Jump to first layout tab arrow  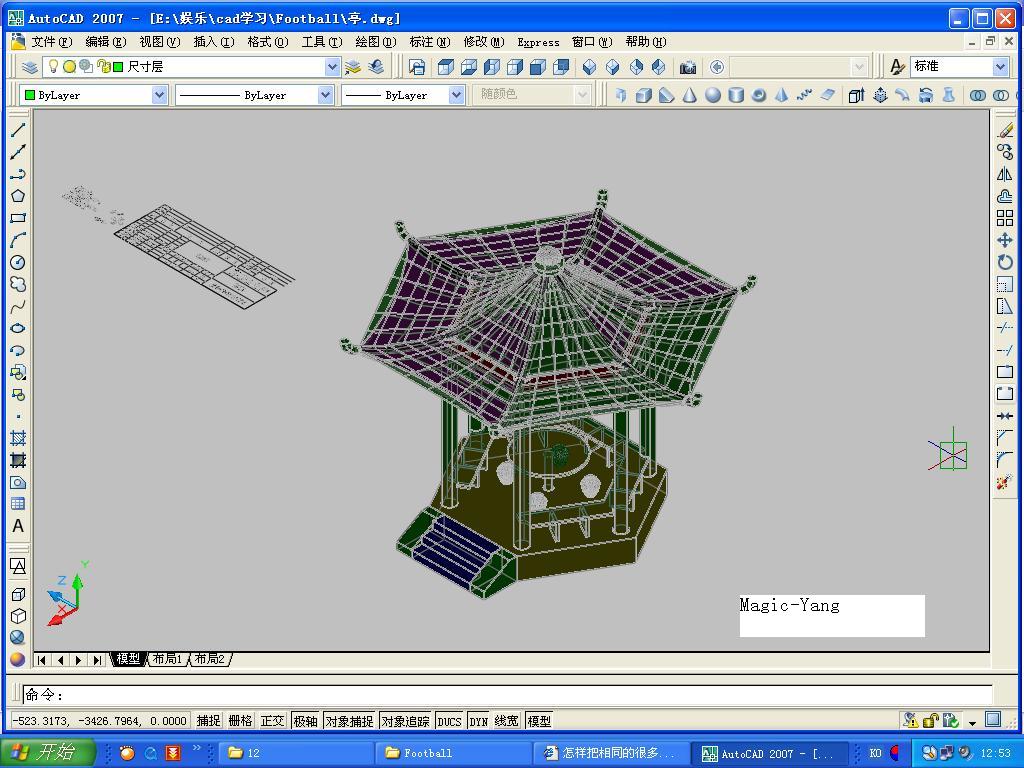click(42, 660)
